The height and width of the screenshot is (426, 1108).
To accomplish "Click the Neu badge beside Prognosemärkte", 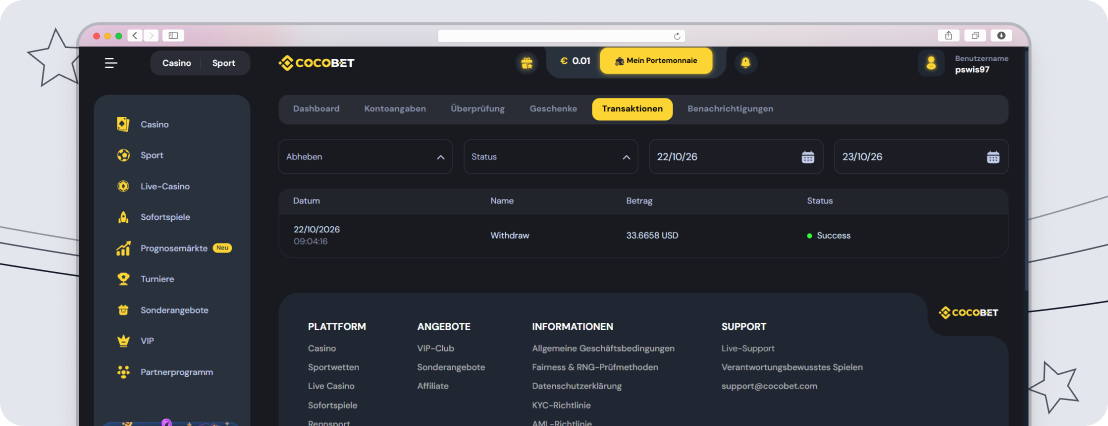I will point(223,249).
